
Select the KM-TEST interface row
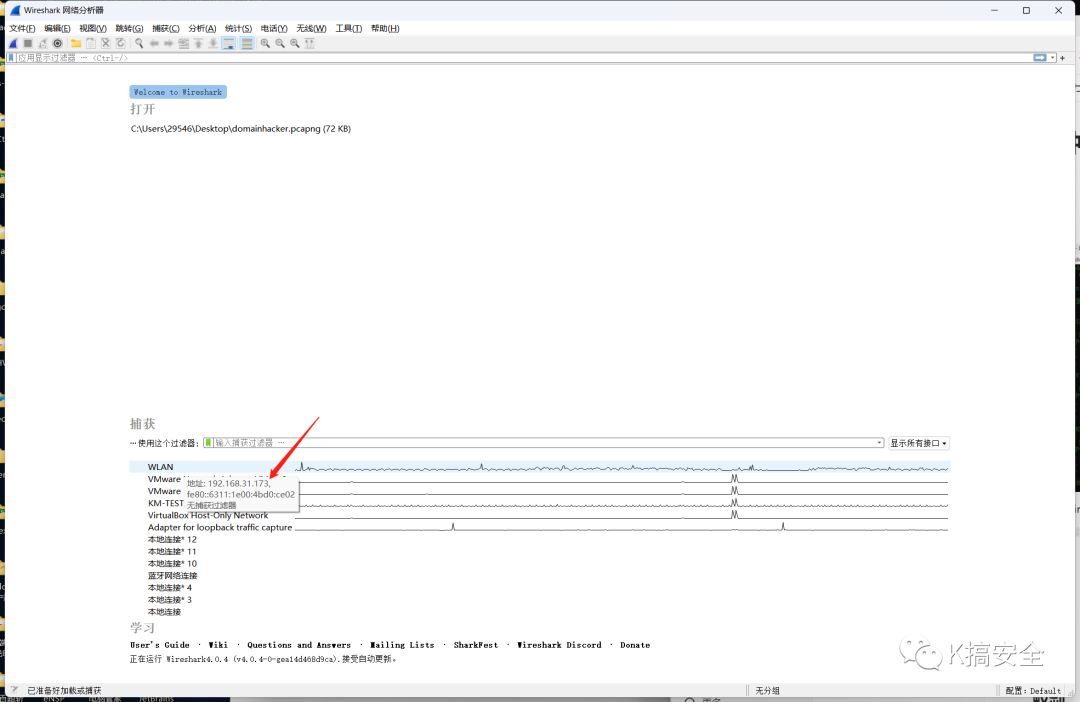(539, 504)
